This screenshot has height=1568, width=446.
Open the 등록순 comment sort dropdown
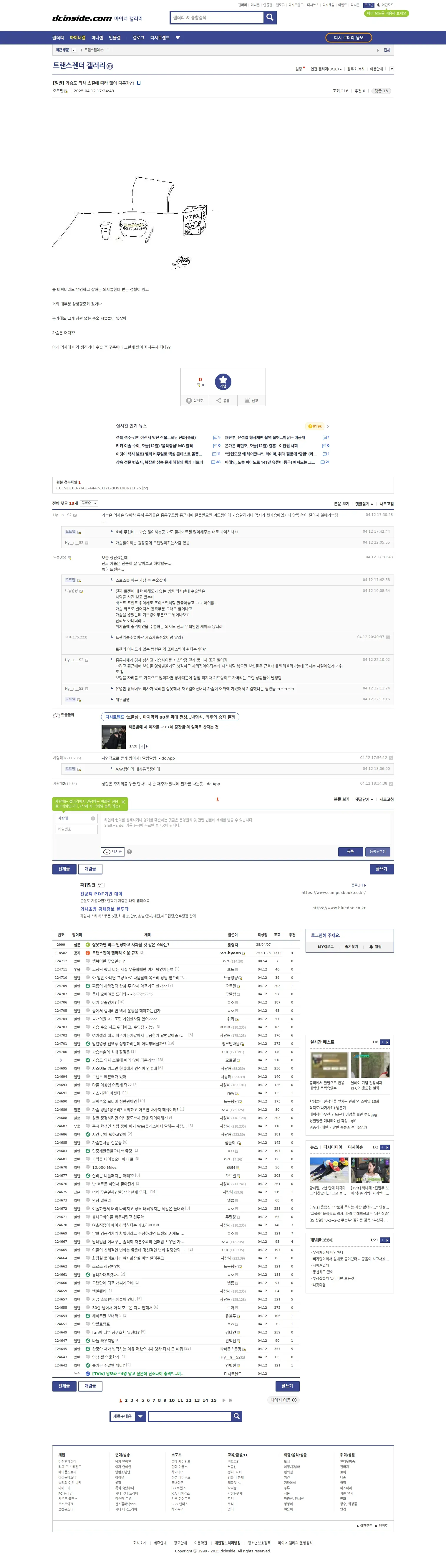[x=89, y=504]
